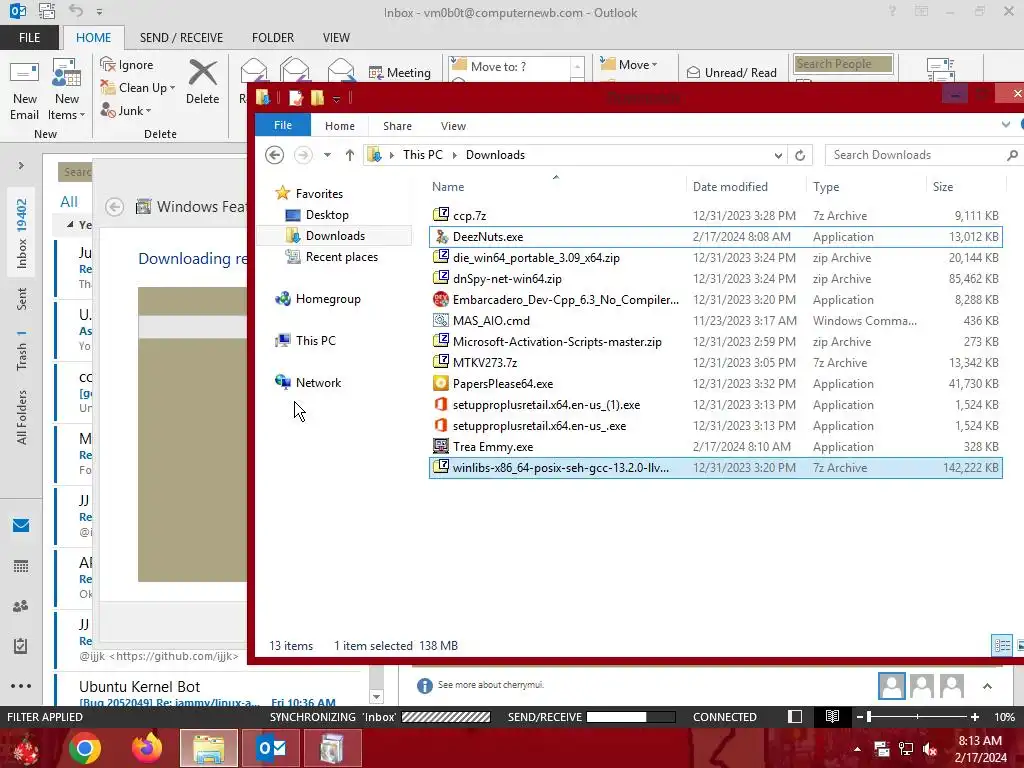Open Explorer Home tab
1024x768 pixels.
(340, 126)
